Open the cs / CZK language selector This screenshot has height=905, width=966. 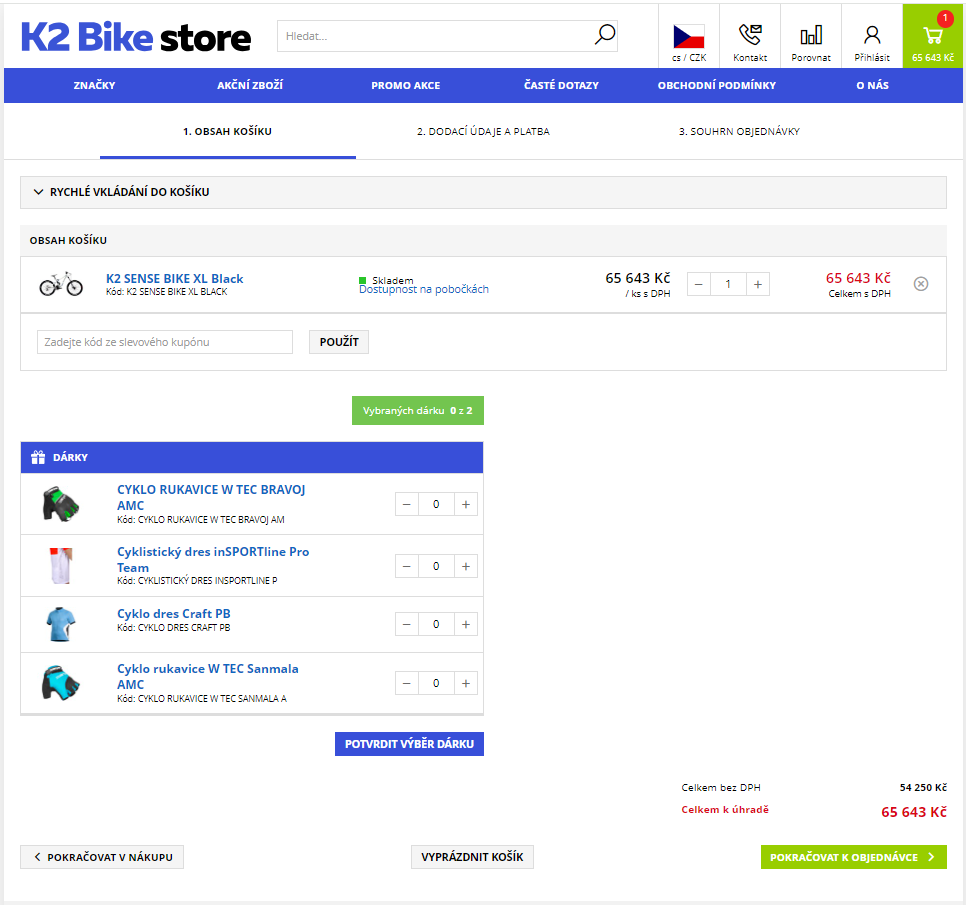point(688,36)
